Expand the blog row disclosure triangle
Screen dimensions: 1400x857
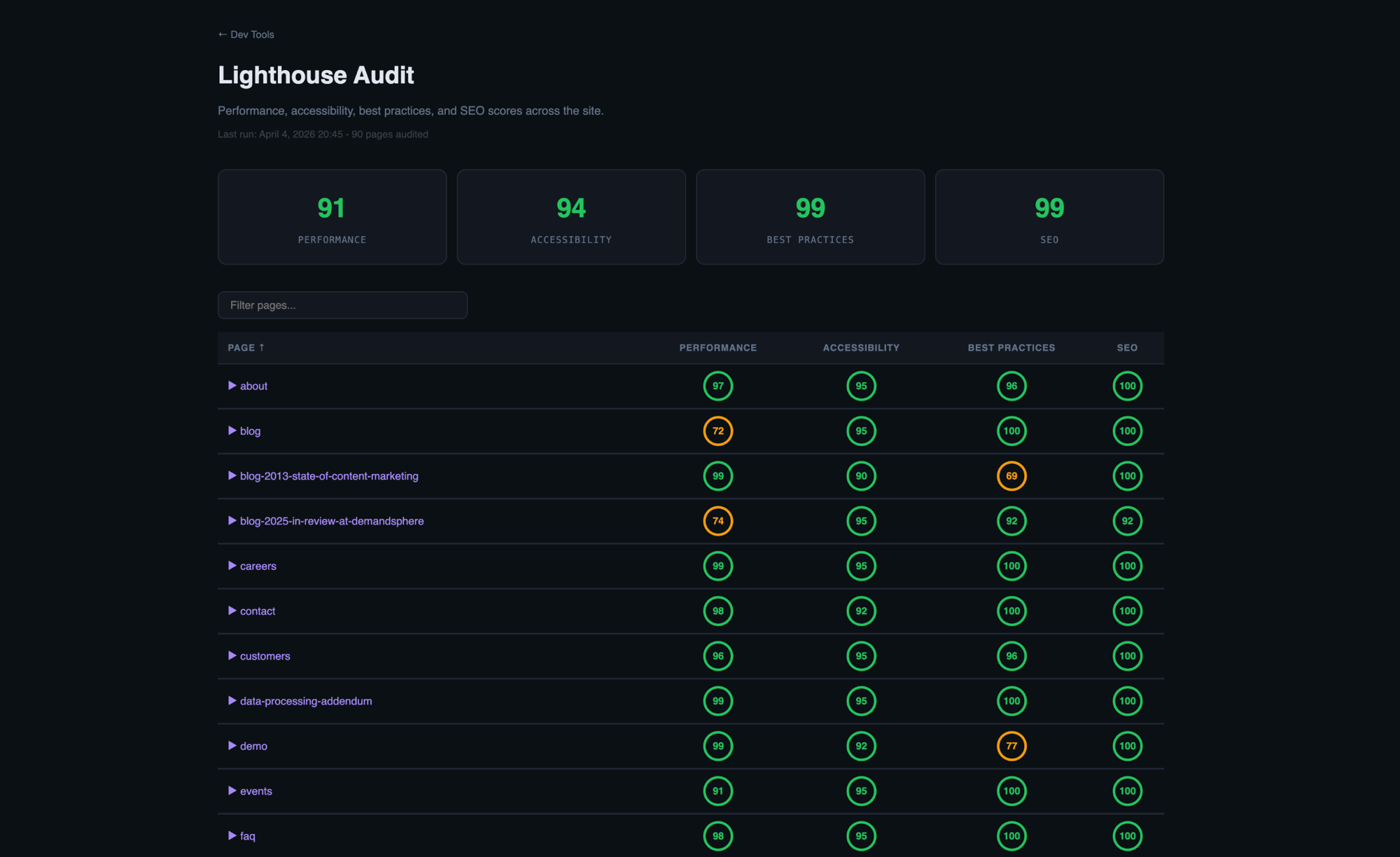click(232, 431)
